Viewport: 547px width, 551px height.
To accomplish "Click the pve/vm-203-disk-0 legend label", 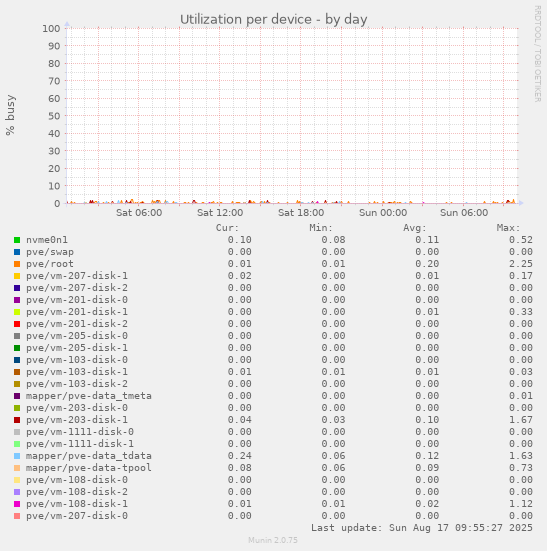I will tap(77, 408).
